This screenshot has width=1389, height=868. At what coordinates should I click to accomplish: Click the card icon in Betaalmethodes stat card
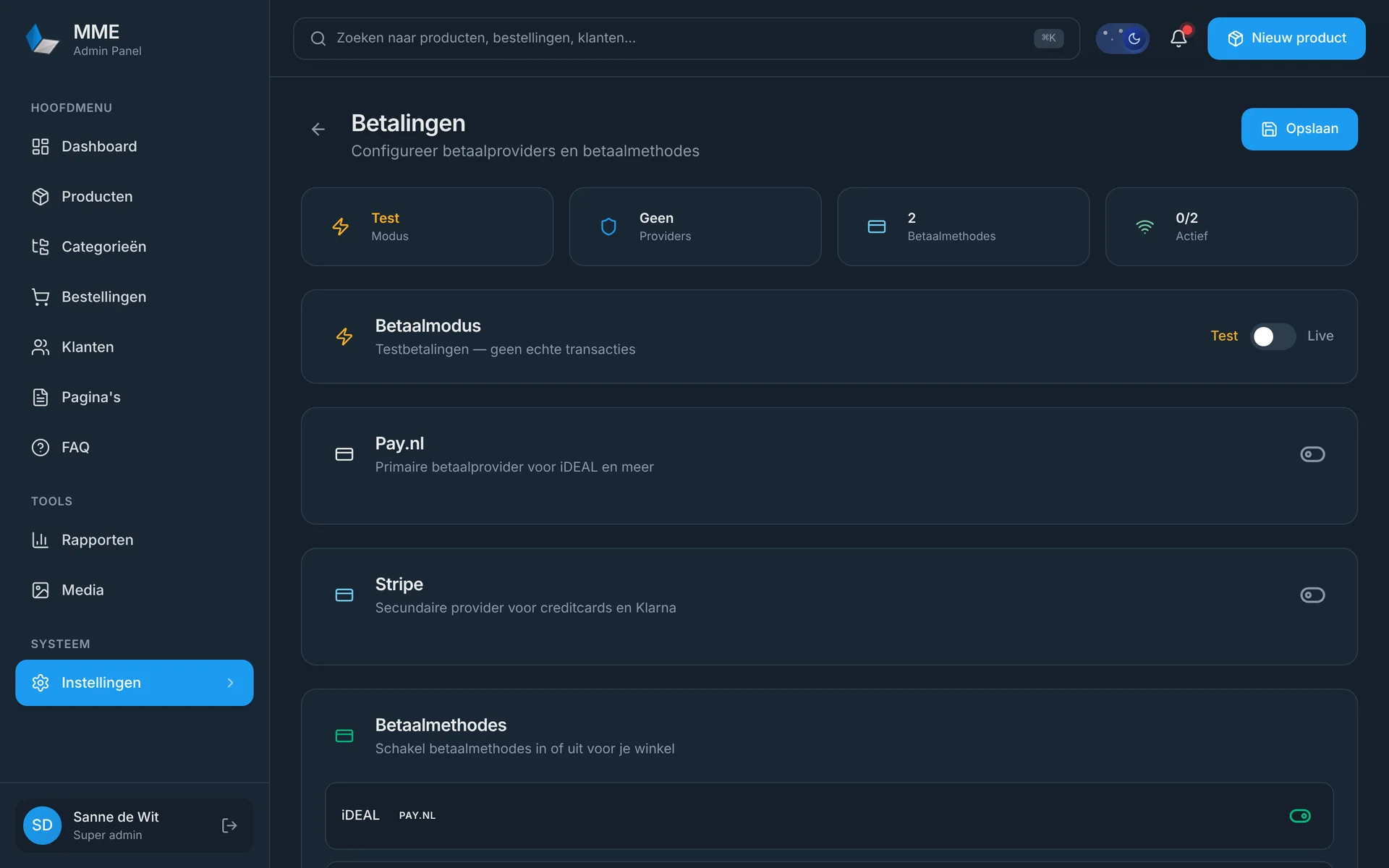[877, 226]
